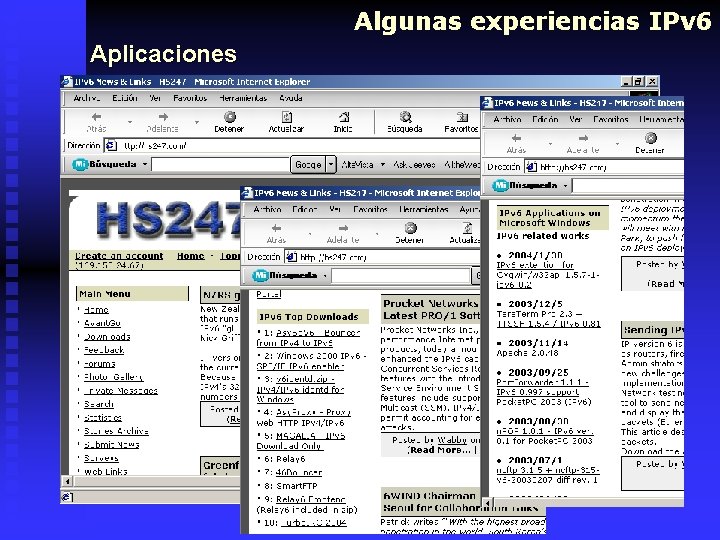Click Adelante arrow in right IE window
Viewport: 720px width, 540px height.
583,138
